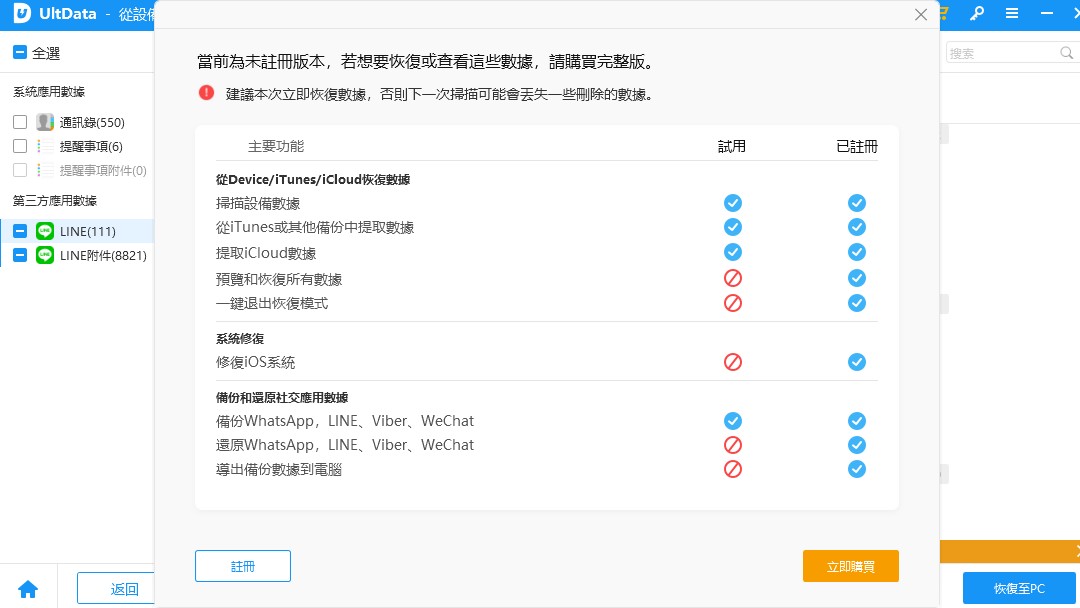Close the purchase dialog with X
This screenshot has width=1080, height=608.
pyautogui.click(x=921, y=14)
